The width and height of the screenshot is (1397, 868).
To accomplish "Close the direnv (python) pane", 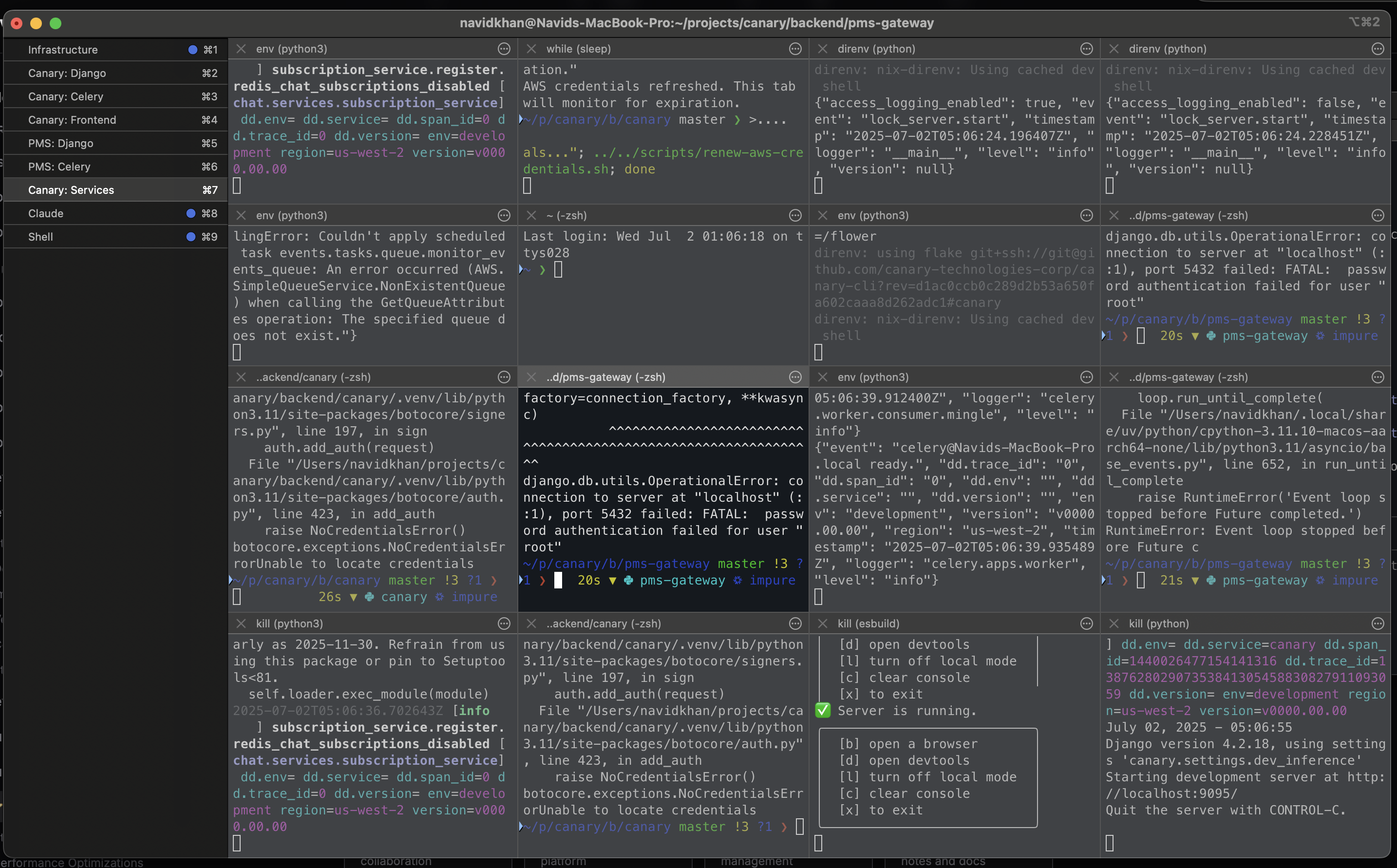I will pos(822,49).
